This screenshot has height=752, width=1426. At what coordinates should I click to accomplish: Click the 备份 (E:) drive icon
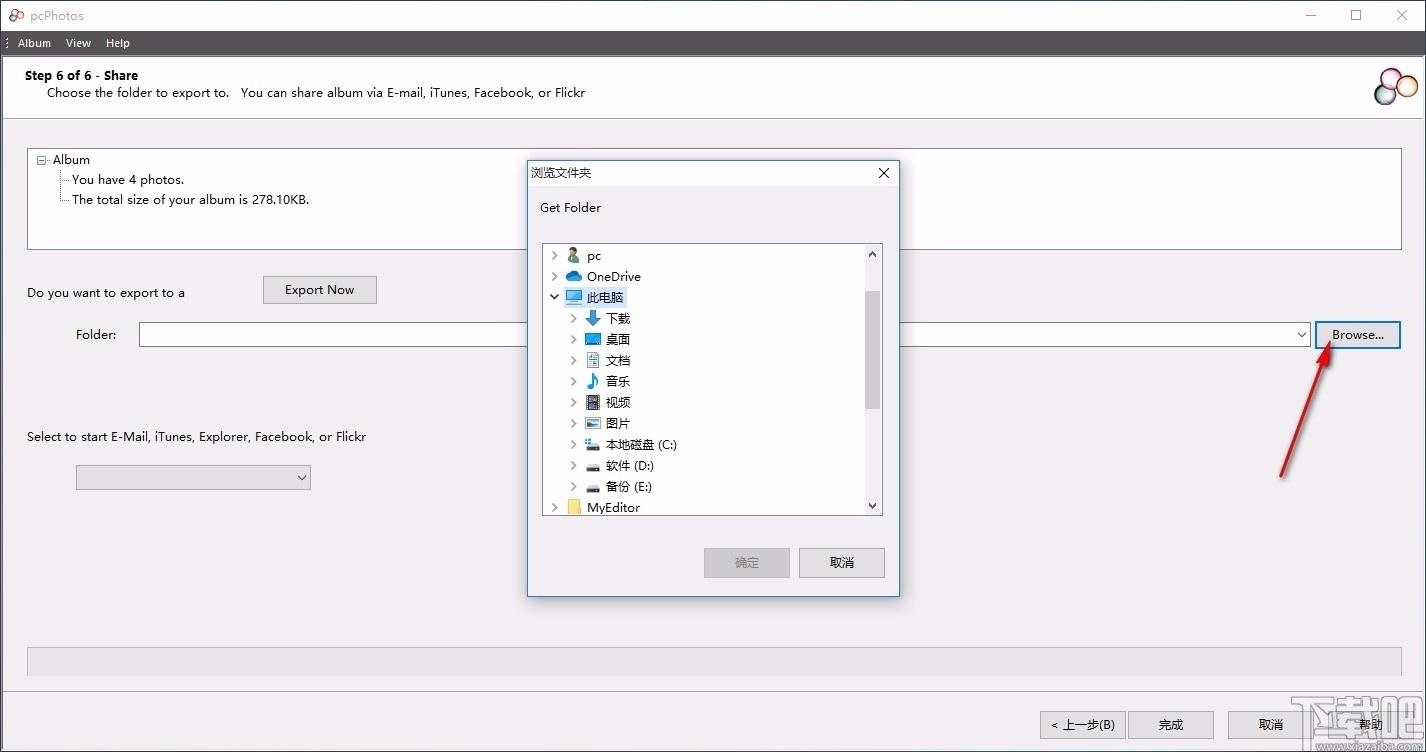[593, 487]
